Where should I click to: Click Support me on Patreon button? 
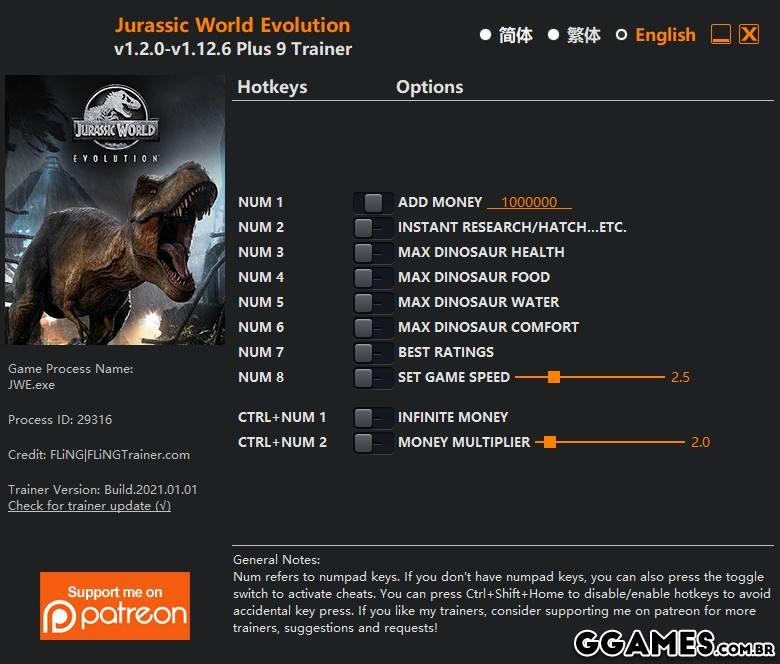coord(115,605)
